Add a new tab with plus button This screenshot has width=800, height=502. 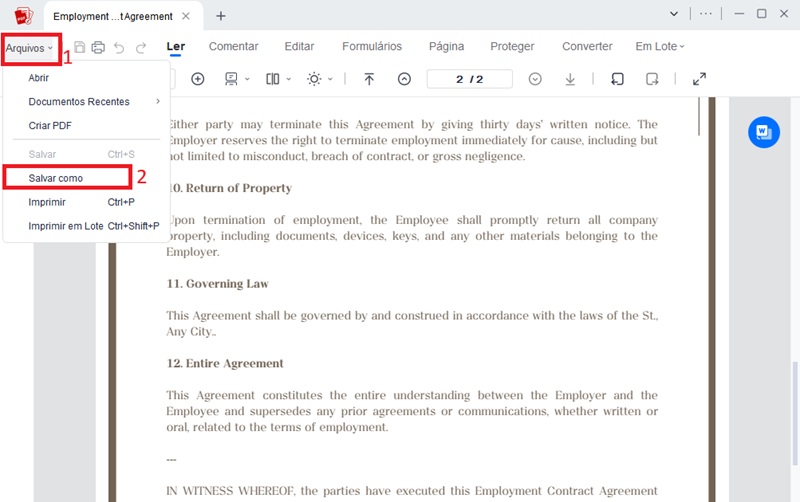221,16
